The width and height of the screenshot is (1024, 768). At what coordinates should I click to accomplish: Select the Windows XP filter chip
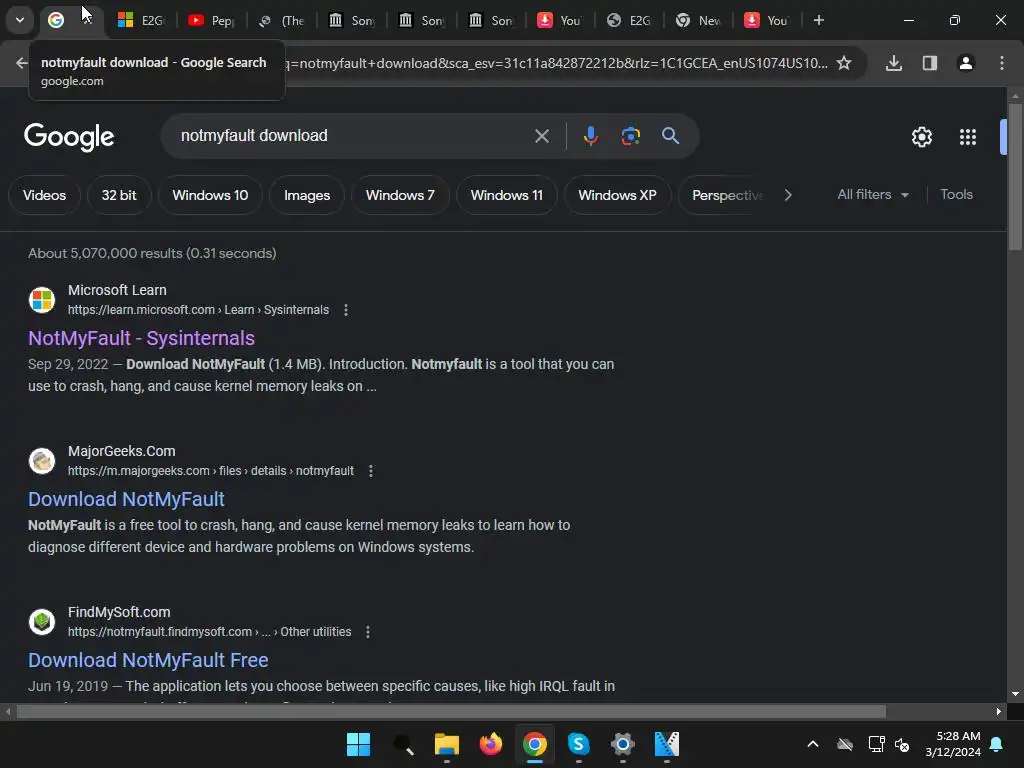point(617,195)
